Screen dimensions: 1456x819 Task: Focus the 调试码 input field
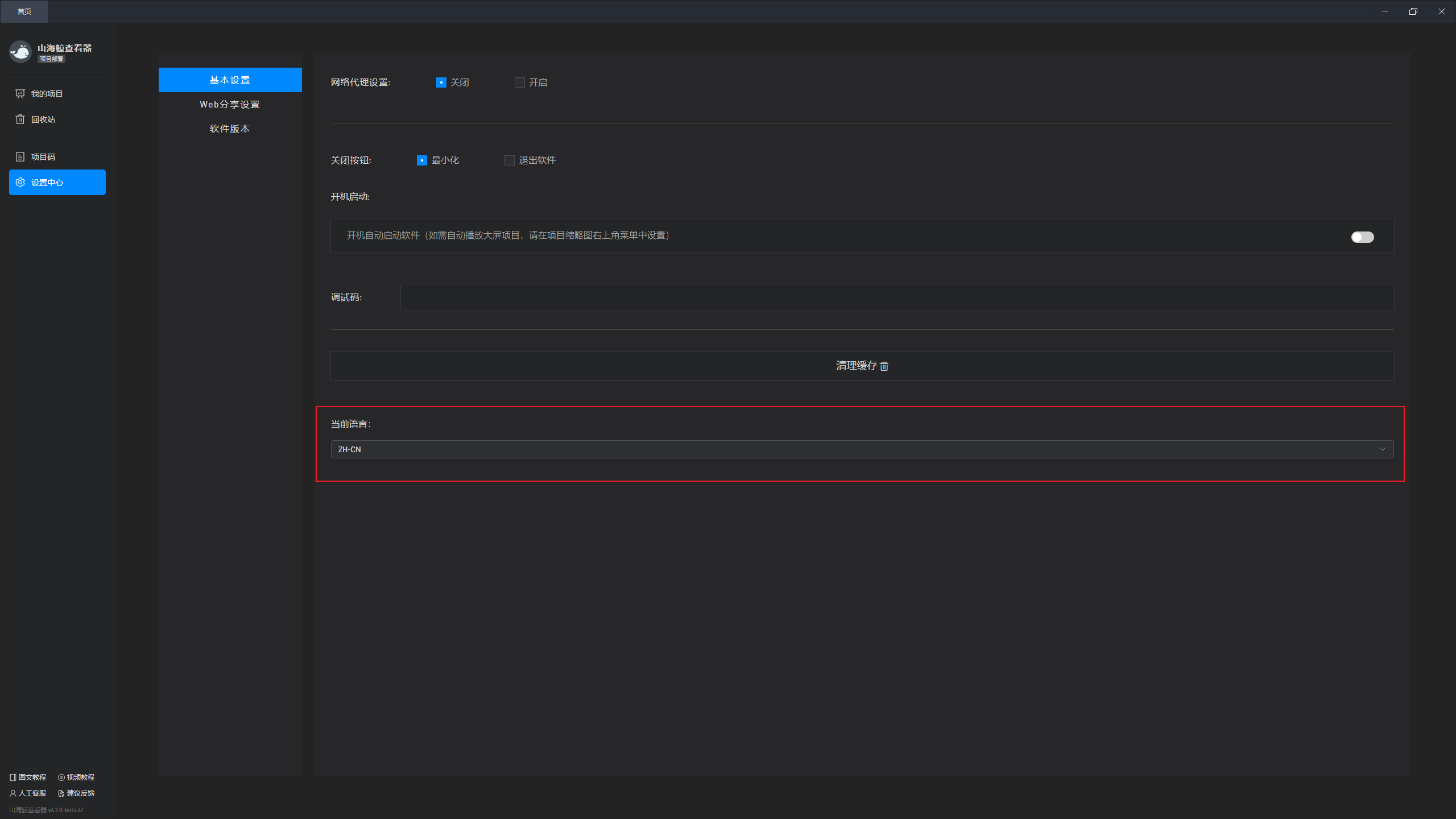[x=897, y=297]
